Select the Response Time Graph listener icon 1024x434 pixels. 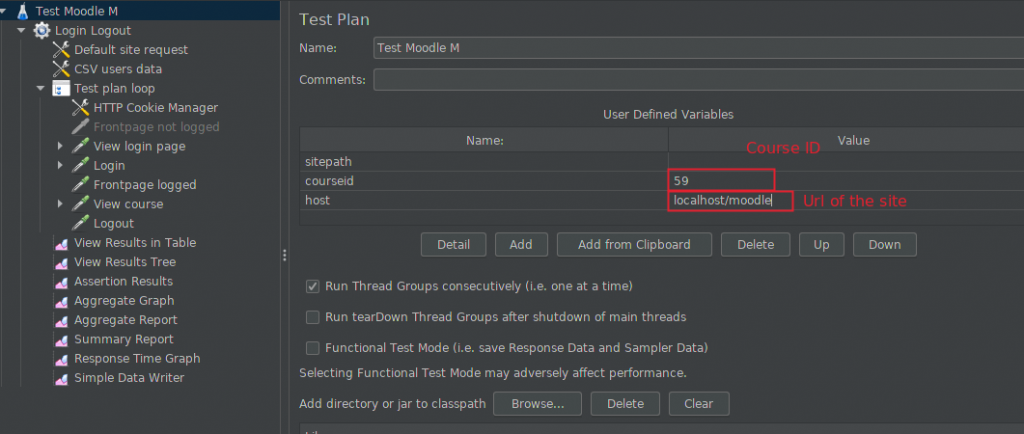[x=61, y=360]
